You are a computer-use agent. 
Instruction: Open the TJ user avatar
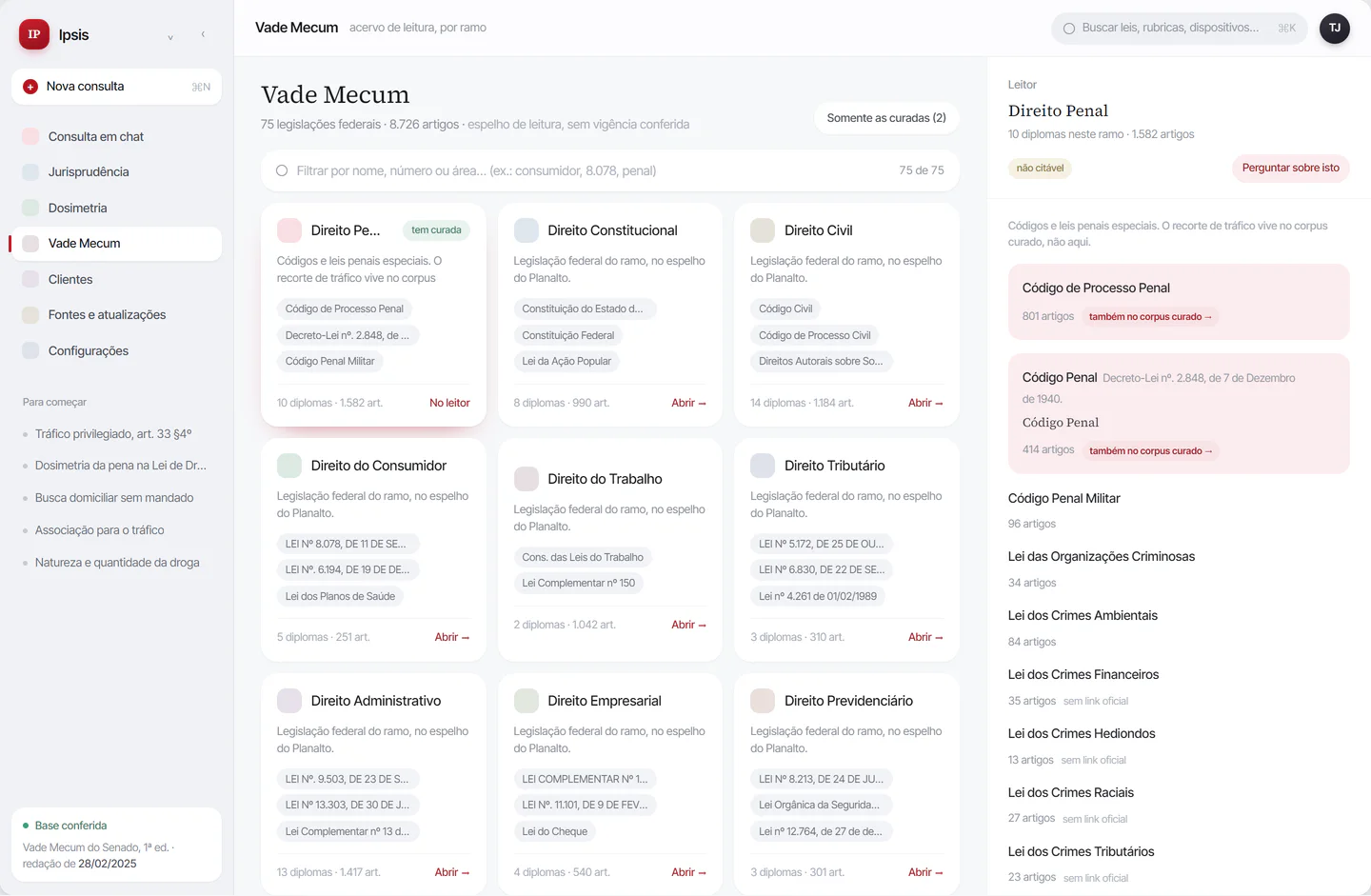coord(1335,29)
